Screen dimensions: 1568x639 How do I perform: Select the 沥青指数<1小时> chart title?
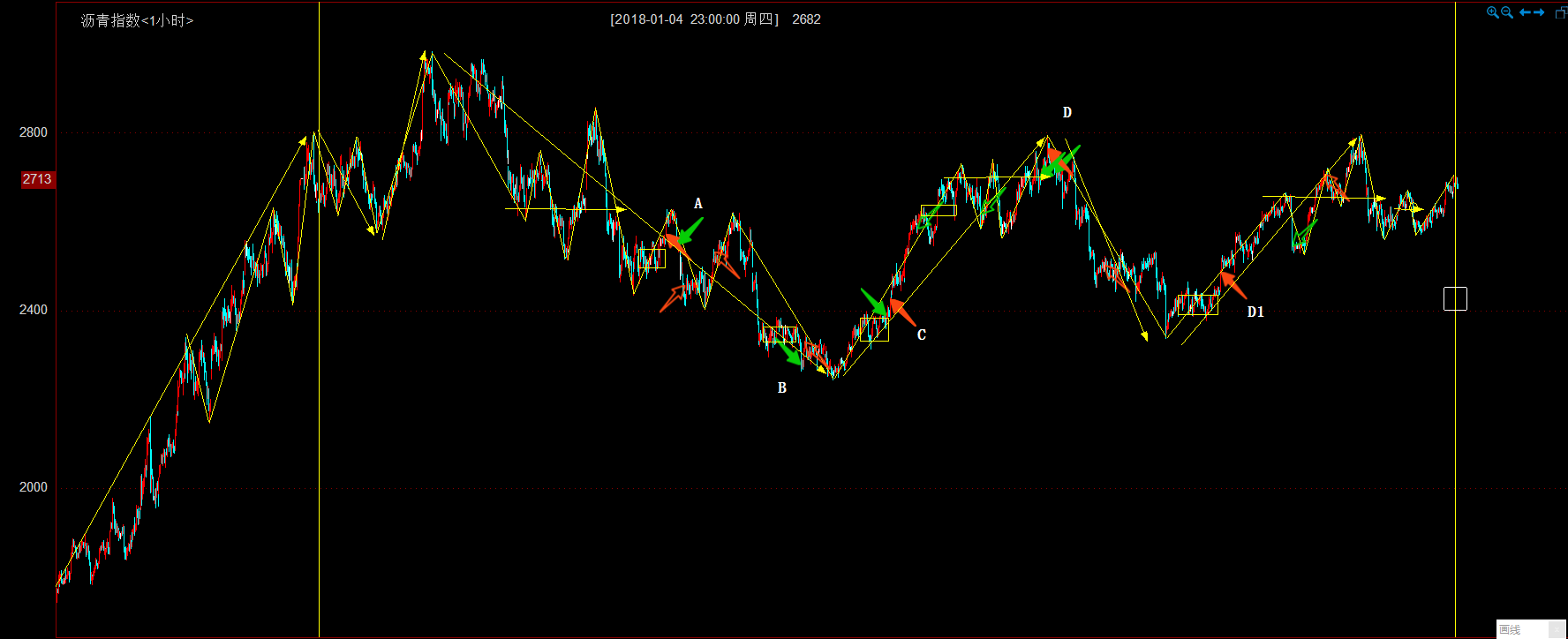pyautogui.click(x=137, y=20)
